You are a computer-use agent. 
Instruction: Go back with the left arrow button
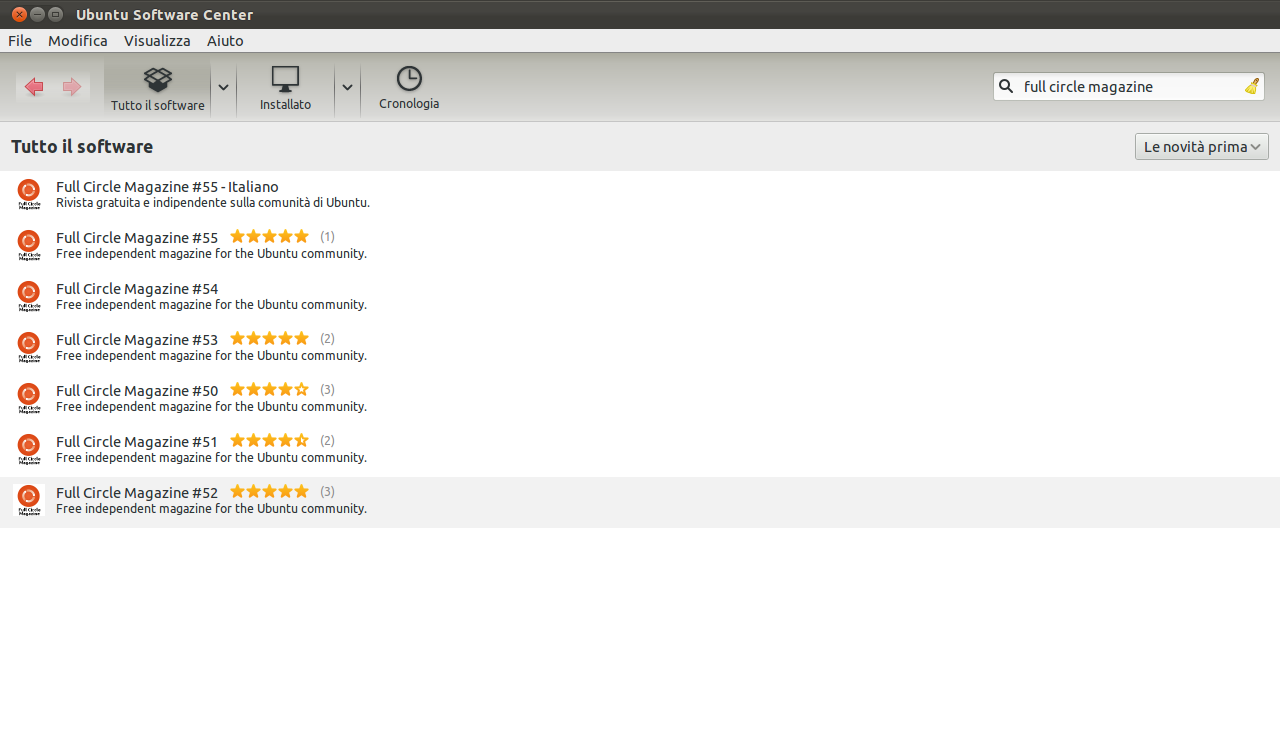pos(34,87)
